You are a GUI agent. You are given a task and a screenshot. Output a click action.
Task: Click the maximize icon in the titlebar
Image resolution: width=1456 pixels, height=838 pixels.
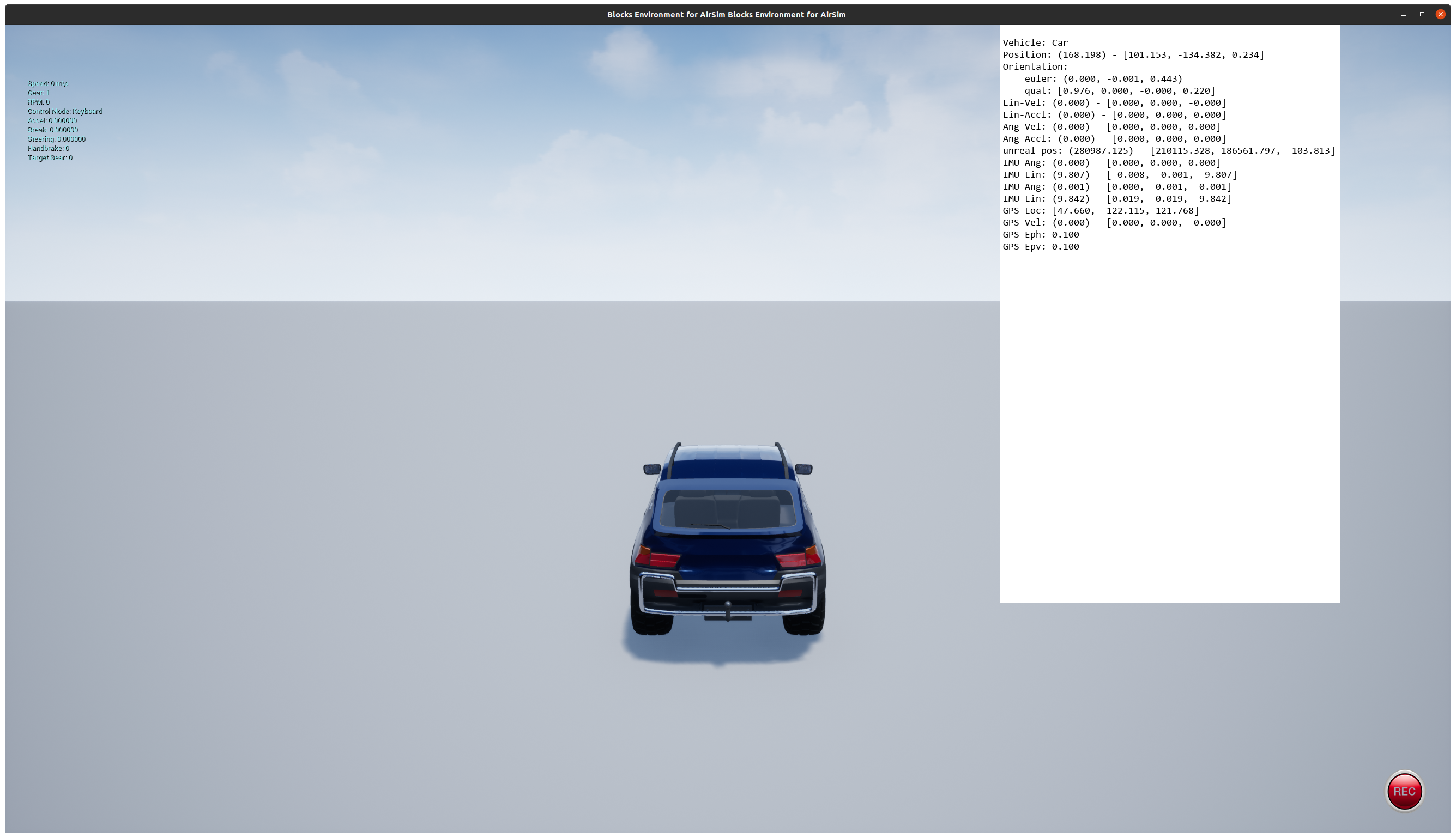1422,14
